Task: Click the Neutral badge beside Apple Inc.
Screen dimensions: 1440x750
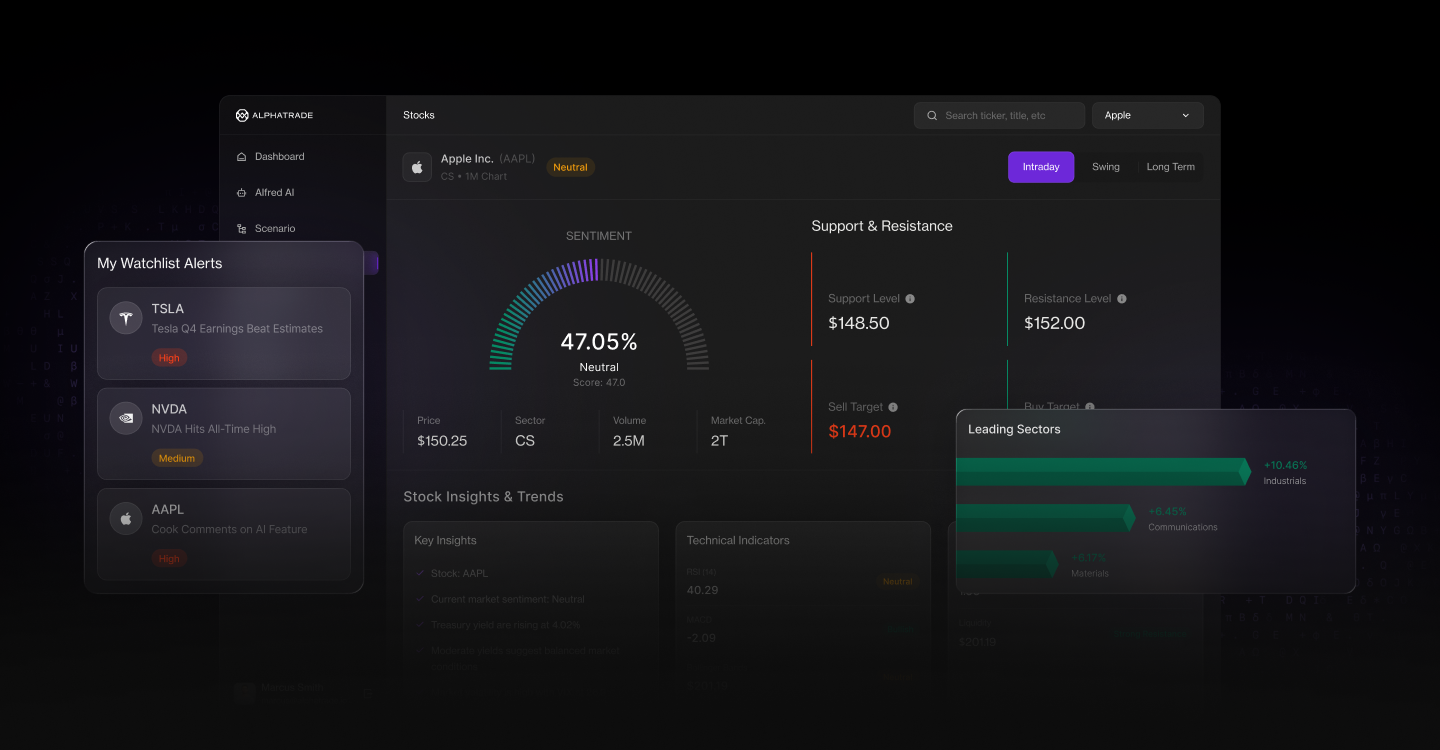Action: coord(570,167)
